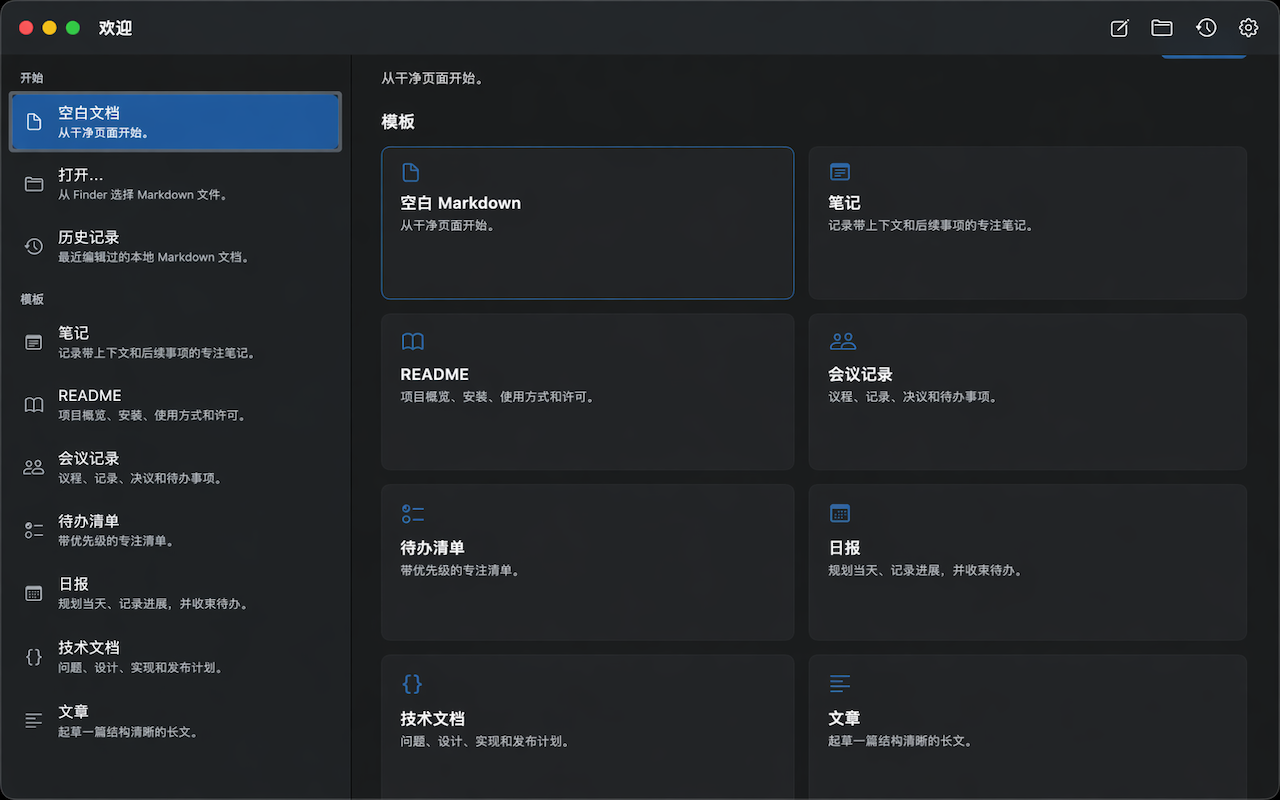Select 待办清单 template title in the sidebar
The image size is (1280, 800).
pos(89,521)
